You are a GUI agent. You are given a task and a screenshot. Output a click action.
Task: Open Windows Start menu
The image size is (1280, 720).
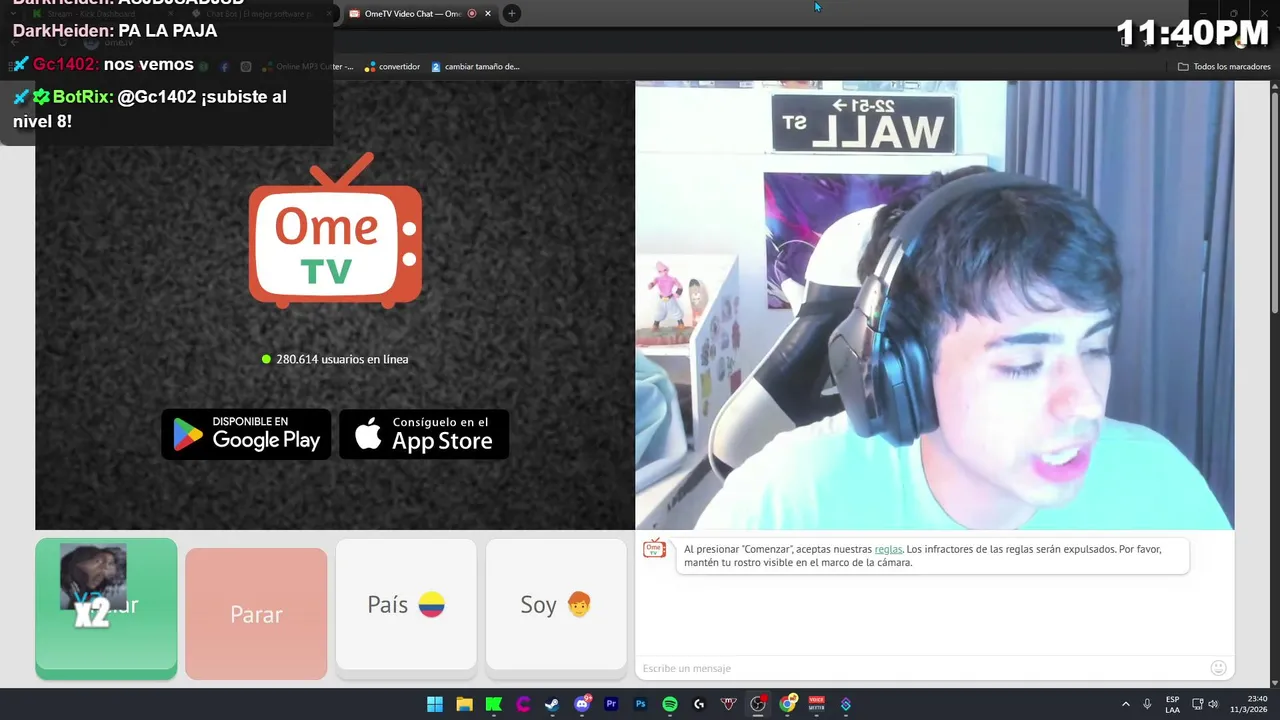tap(435, 704)
